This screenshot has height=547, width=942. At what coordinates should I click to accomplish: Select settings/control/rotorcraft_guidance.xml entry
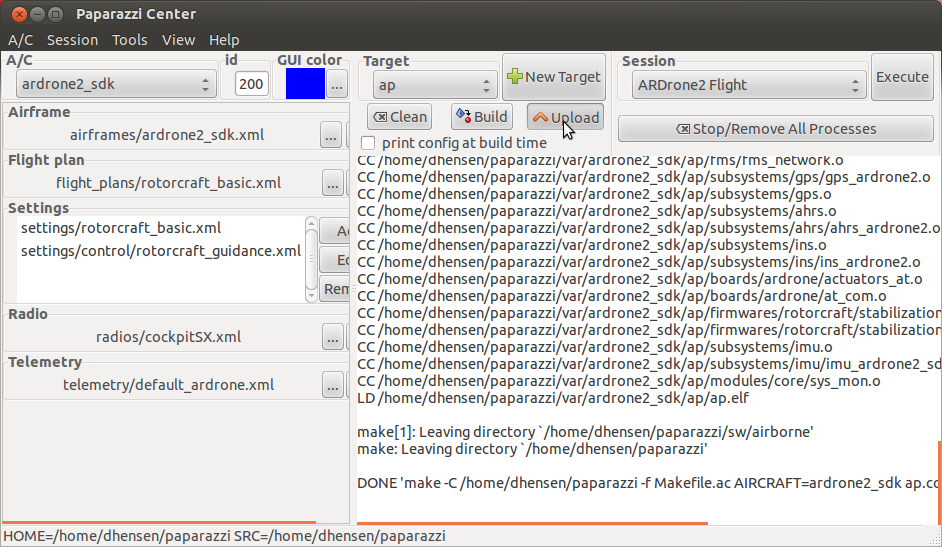pos(161,251)
